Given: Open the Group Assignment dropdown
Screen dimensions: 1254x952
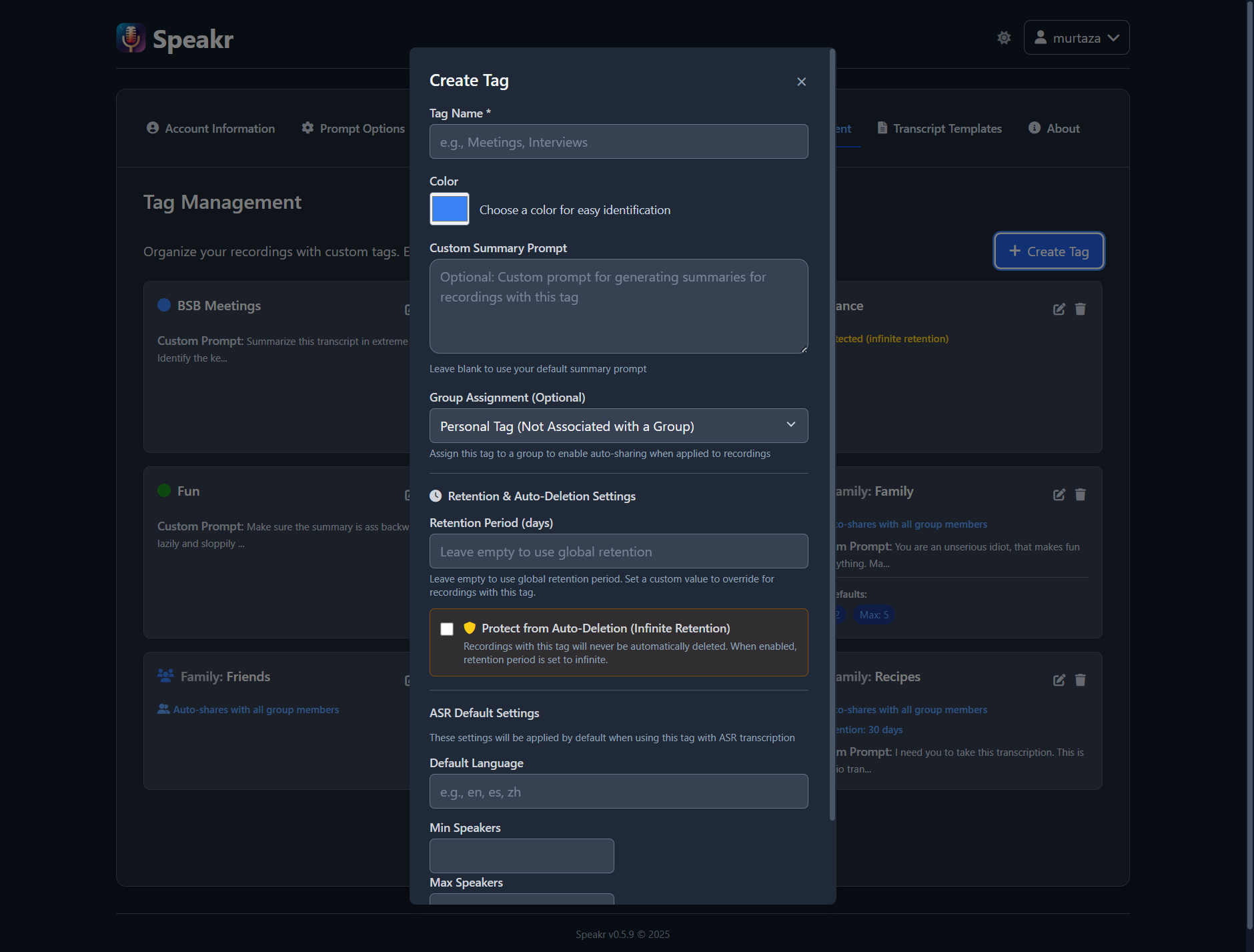Looking at the screenshot, I should [618, 426].
